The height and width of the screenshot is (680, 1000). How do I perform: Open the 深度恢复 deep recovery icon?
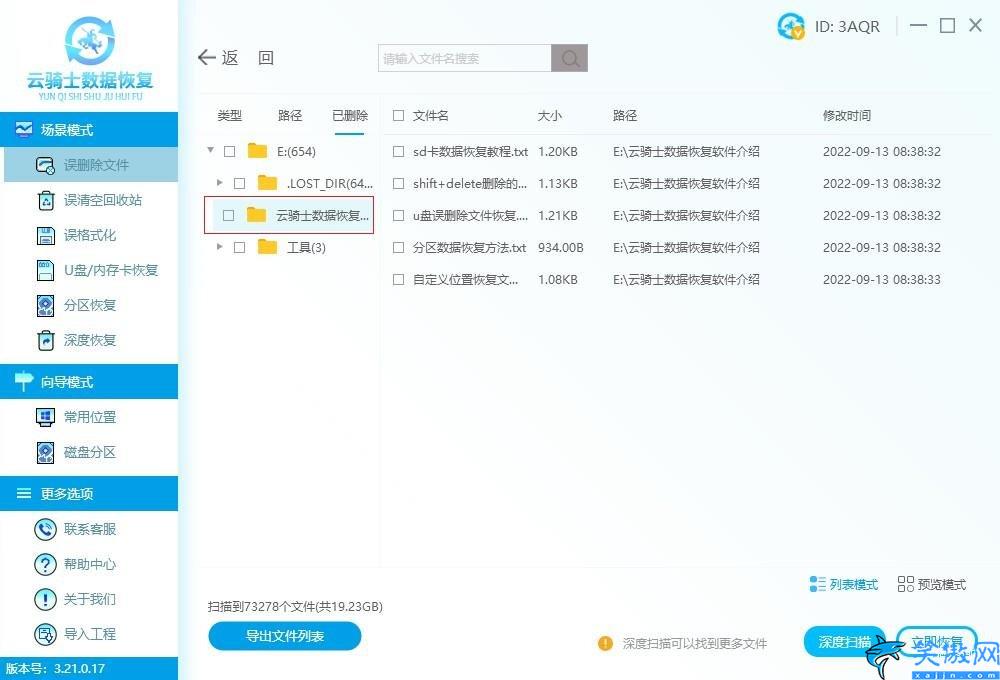45,341
